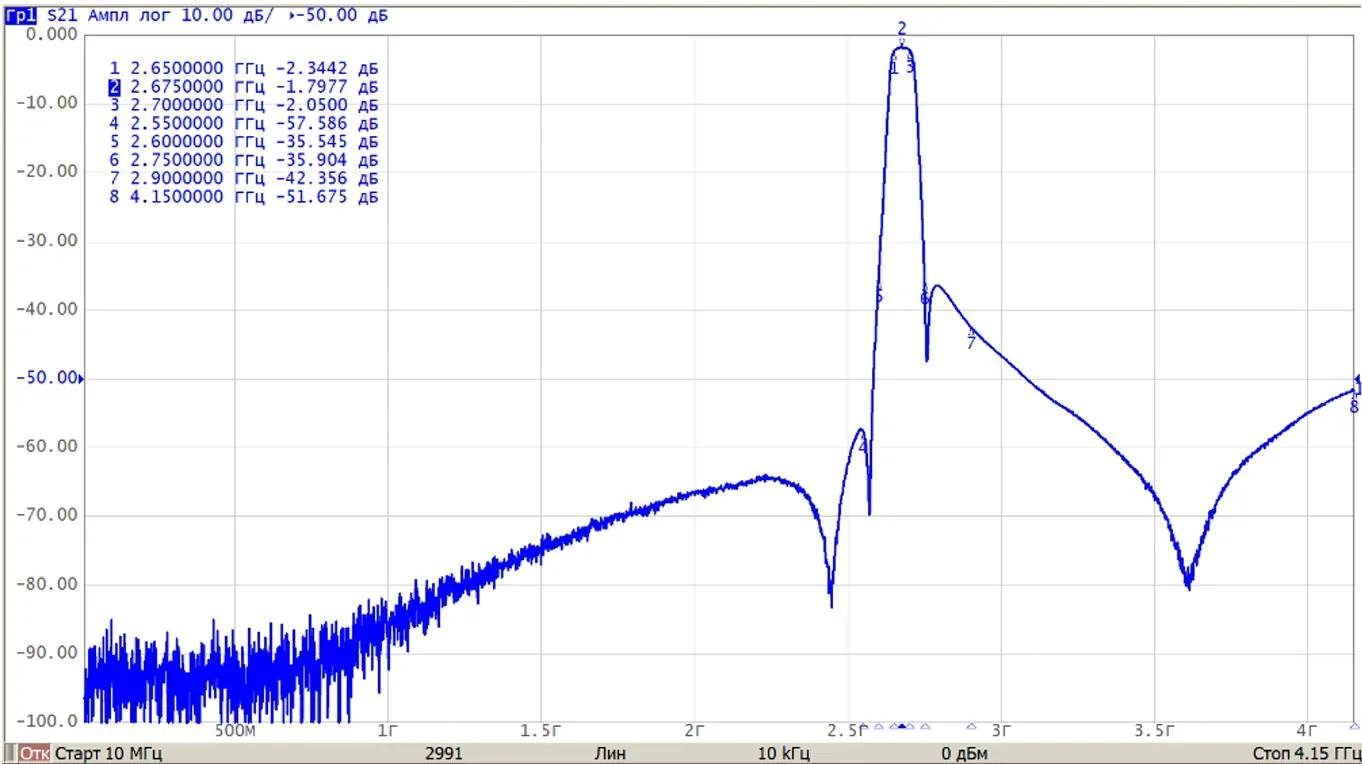The image size is (1362, 764).
Task: Click the reference level arrow at -50.00
Action: point(82,379)
